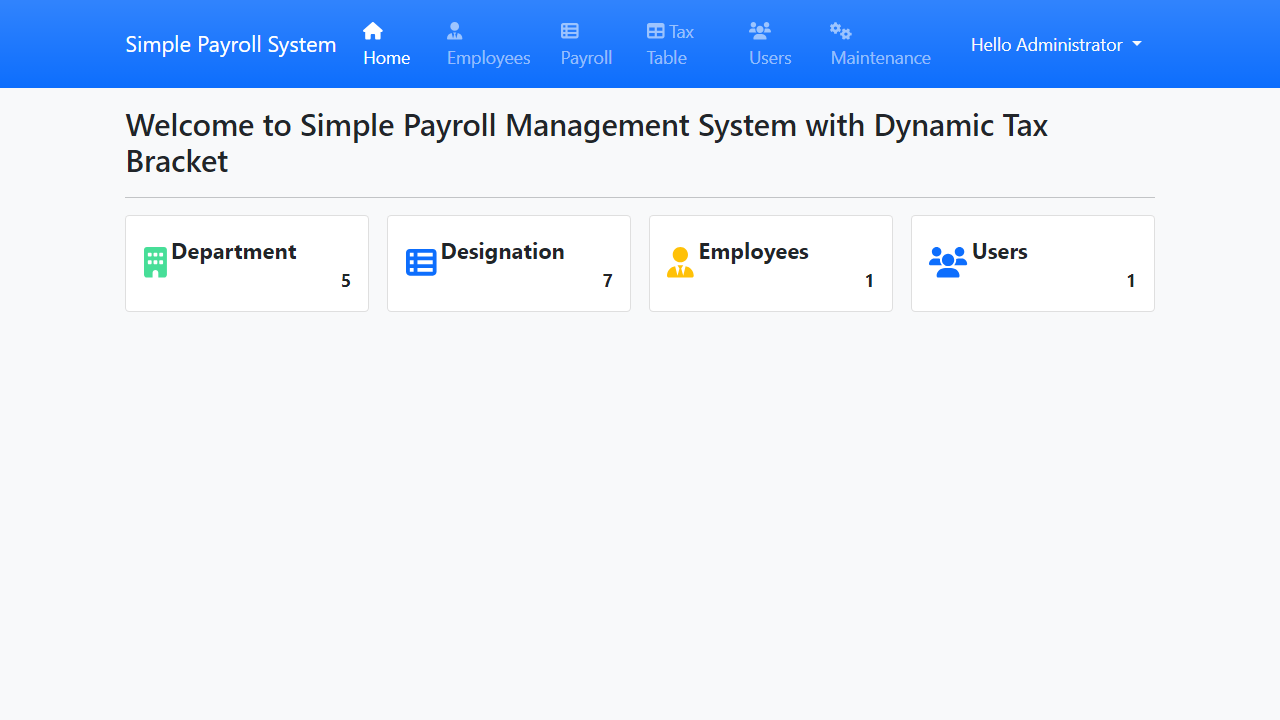
Task: Open the Maintenance menu label
Action: point(881,58)
